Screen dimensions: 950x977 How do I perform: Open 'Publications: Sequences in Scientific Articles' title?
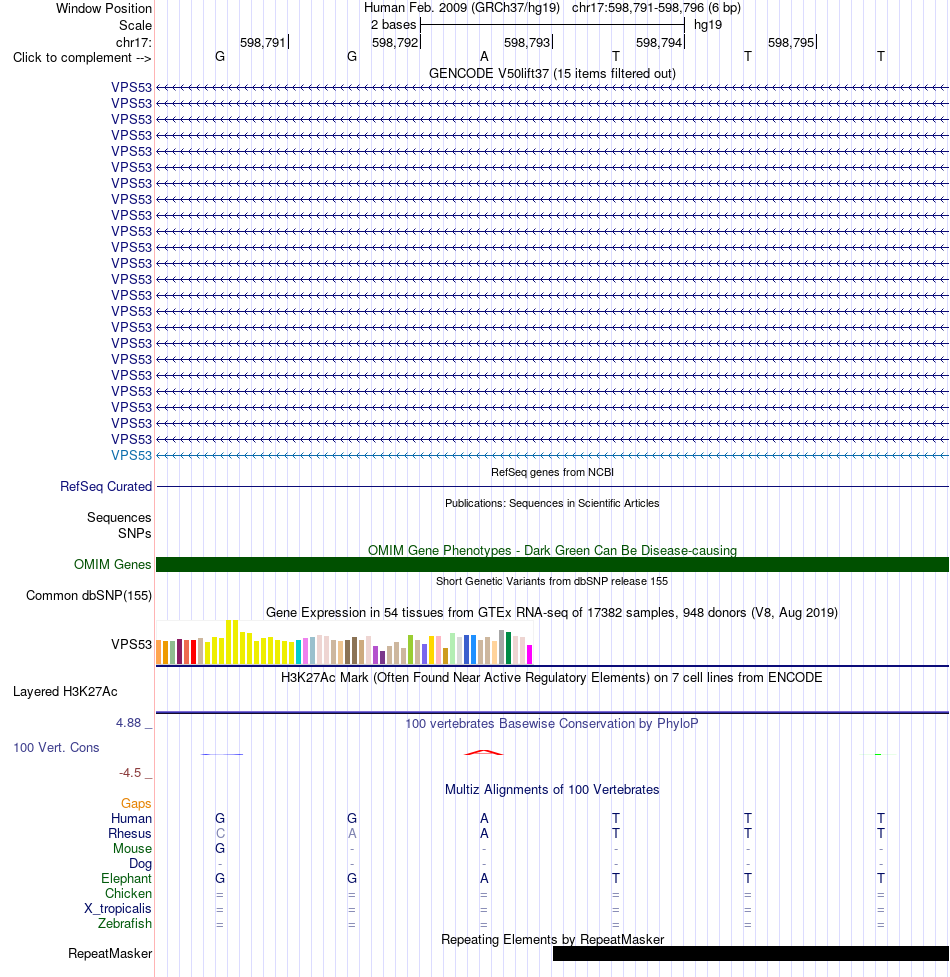coord(552,503)
